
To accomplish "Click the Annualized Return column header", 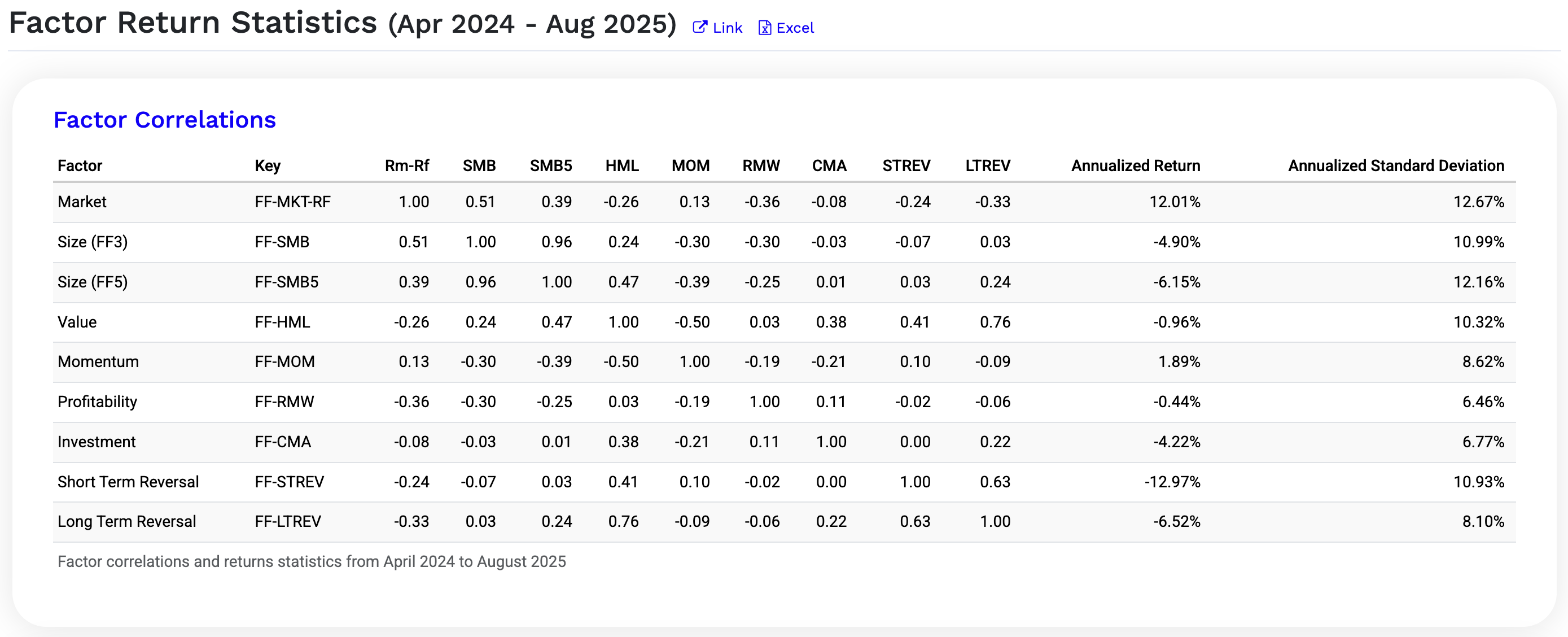I will tap(1135, 165).
